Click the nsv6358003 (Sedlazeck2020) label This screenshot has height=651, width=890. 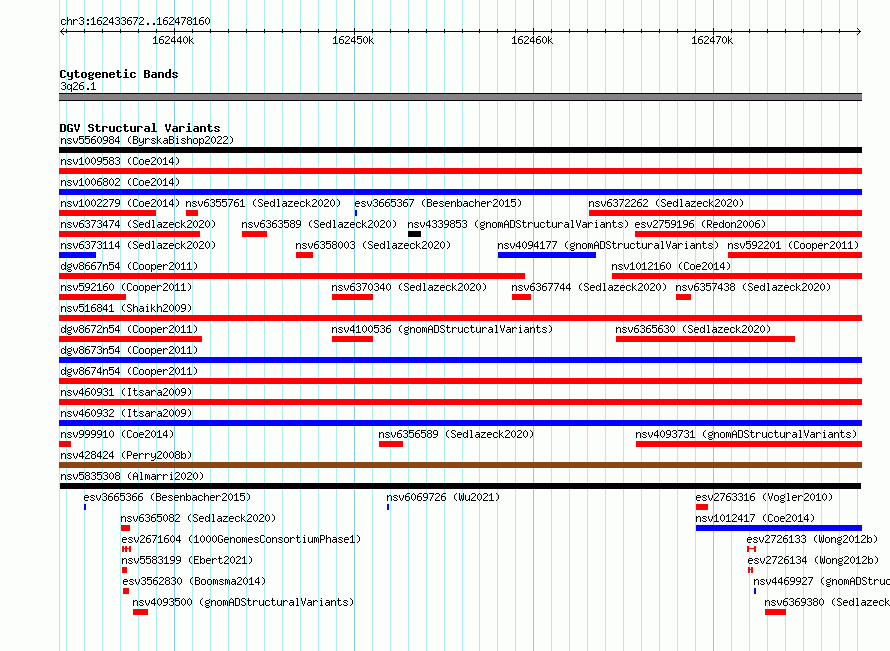[373, 245]
